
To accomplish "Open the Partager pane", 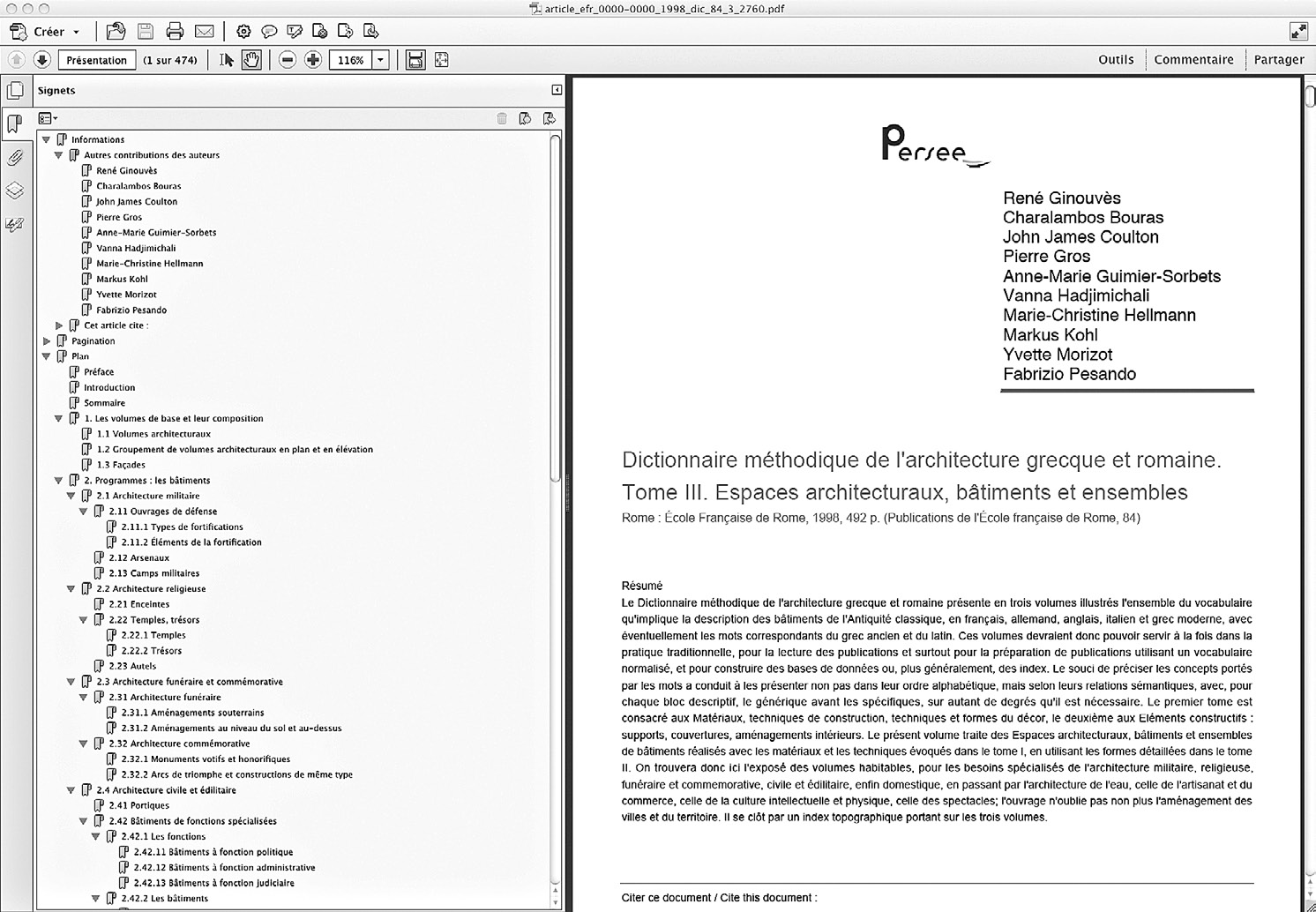I will coord(1279,60).
